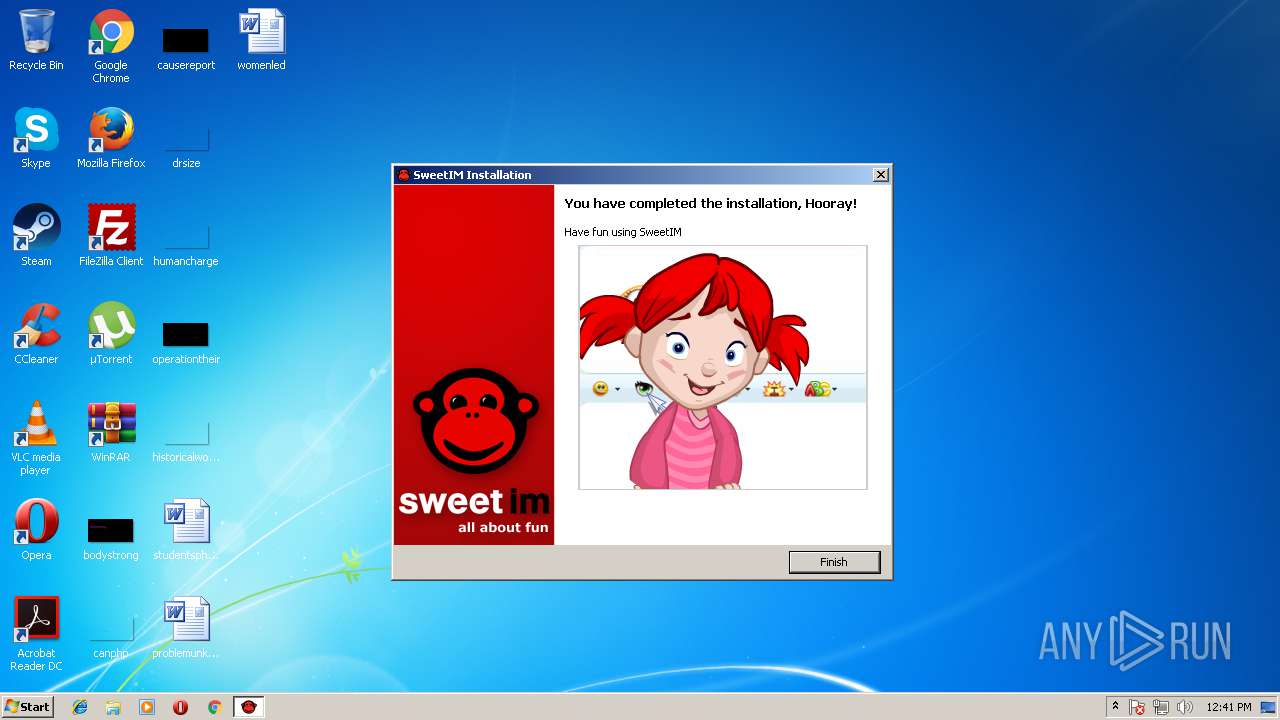Open the Acrobat Reader DC shortcut
This screenshot has width=1280, height=720.
tap(36, 634)
